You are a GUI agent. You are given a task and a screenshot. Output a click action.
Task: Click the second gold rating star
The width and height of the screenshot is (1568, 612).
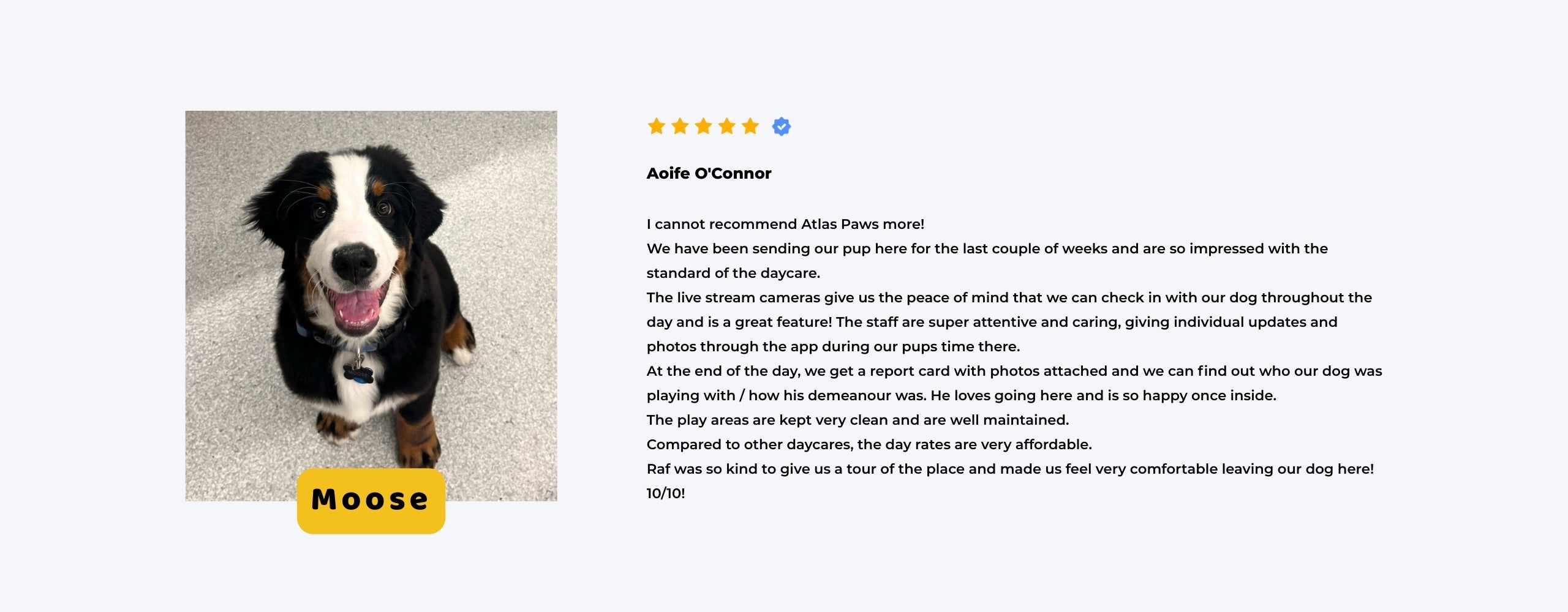click(x=680, y=126)
